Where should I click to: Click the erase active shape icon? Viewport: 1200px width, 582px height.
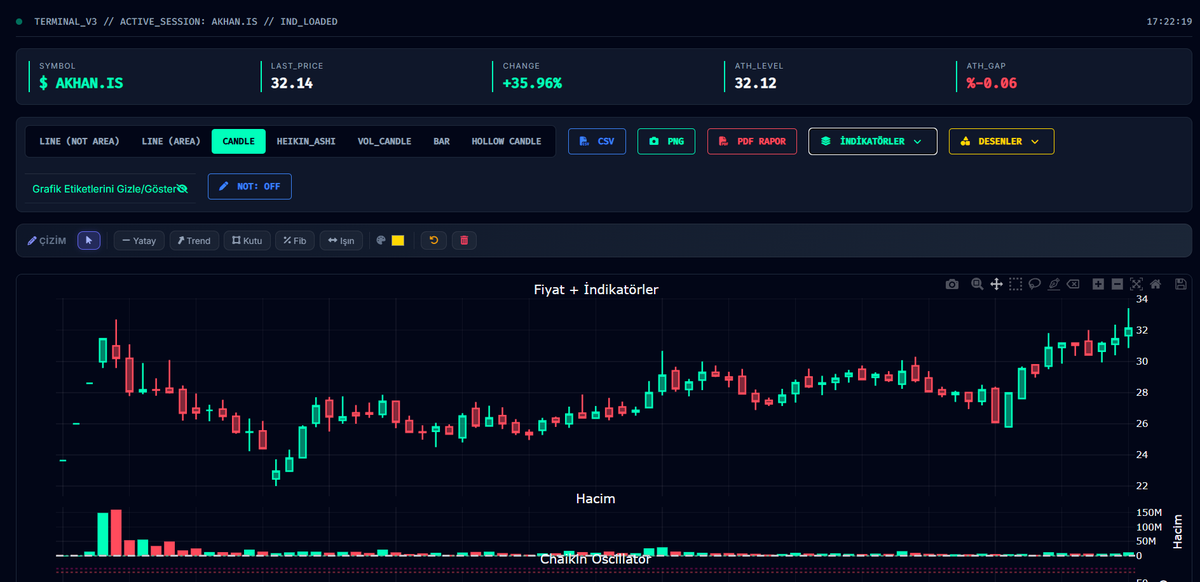1073,285
